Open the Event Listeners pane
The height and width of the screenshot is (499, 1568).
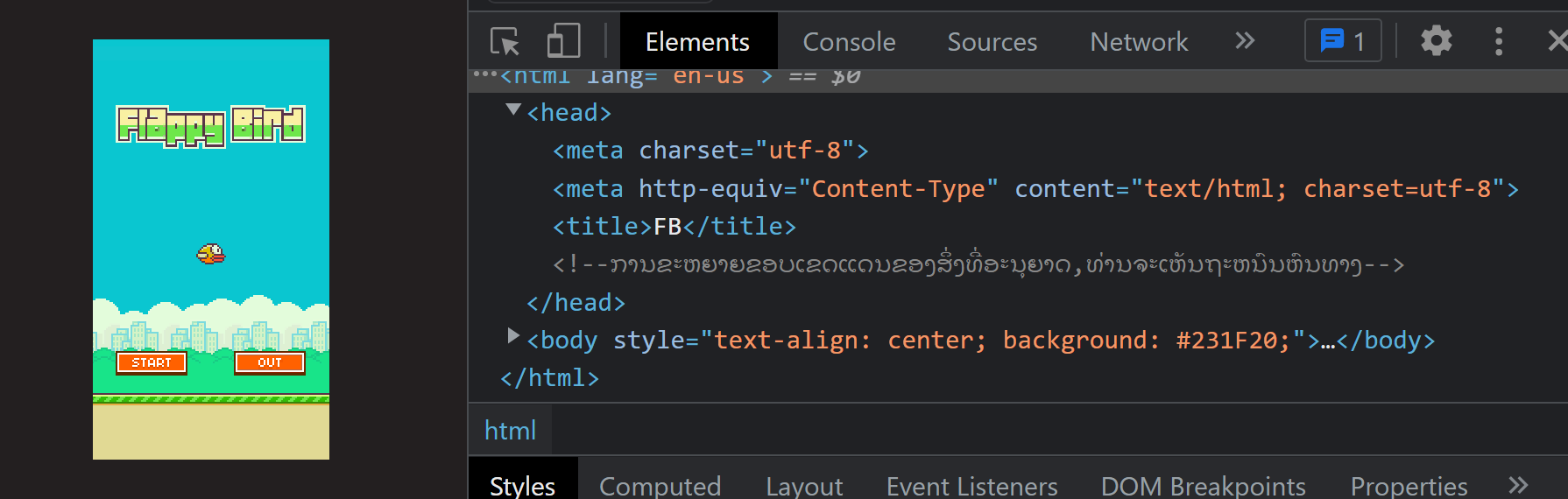point(971,486)
